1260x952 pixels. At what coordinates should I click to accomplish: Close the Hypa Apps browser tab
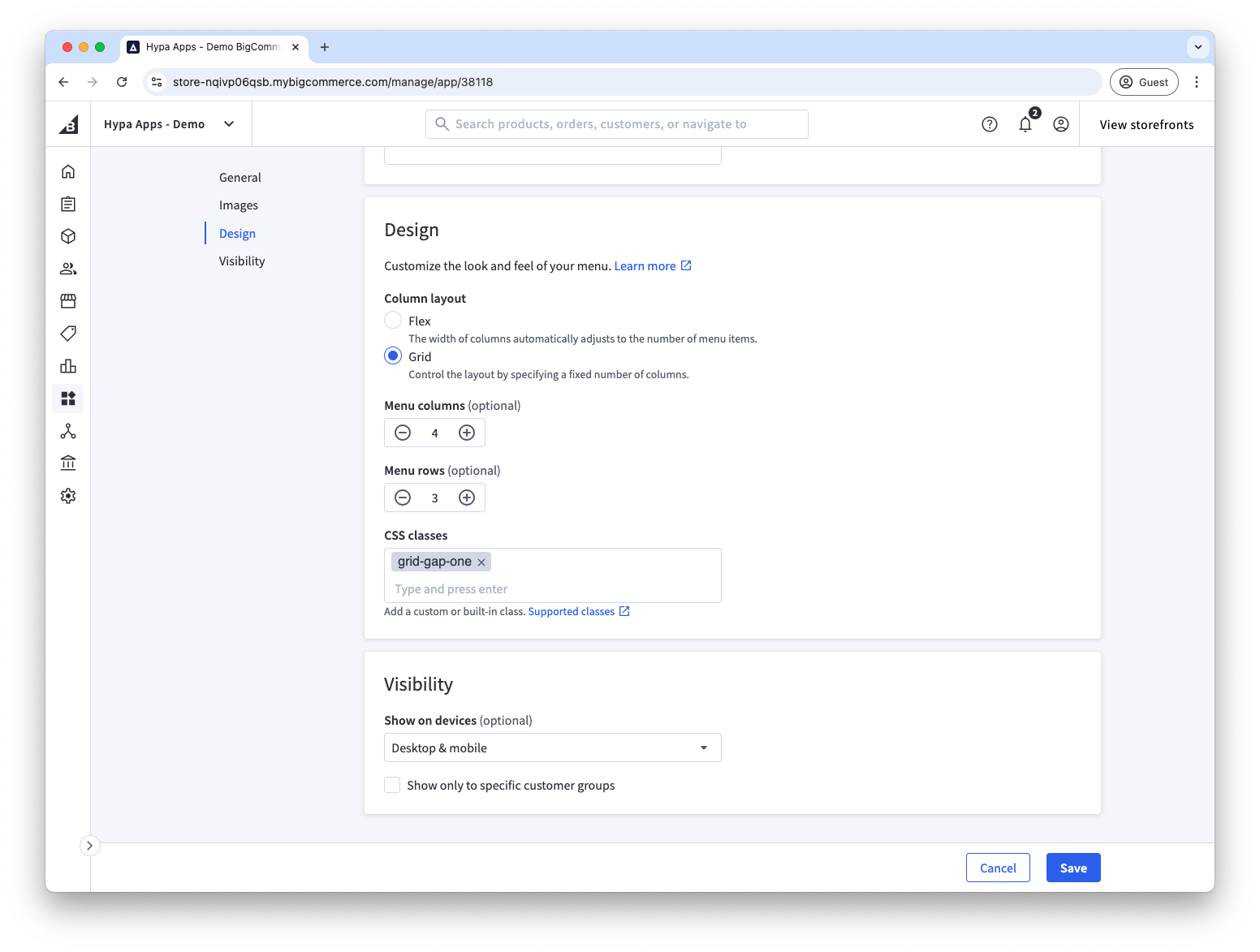click(x=296, y=47)
